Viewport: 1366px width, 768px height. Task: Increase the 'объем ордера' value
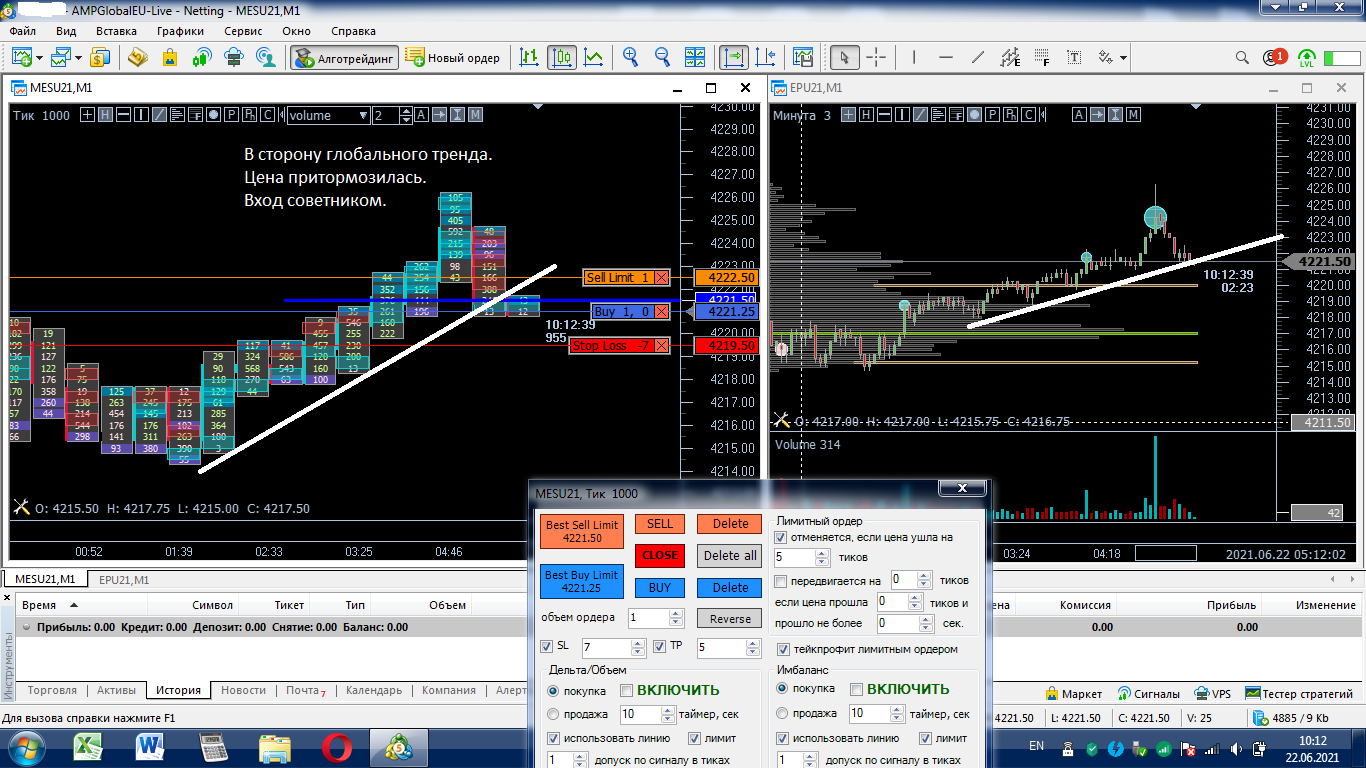pyautogui.click(x=675, y=614)
